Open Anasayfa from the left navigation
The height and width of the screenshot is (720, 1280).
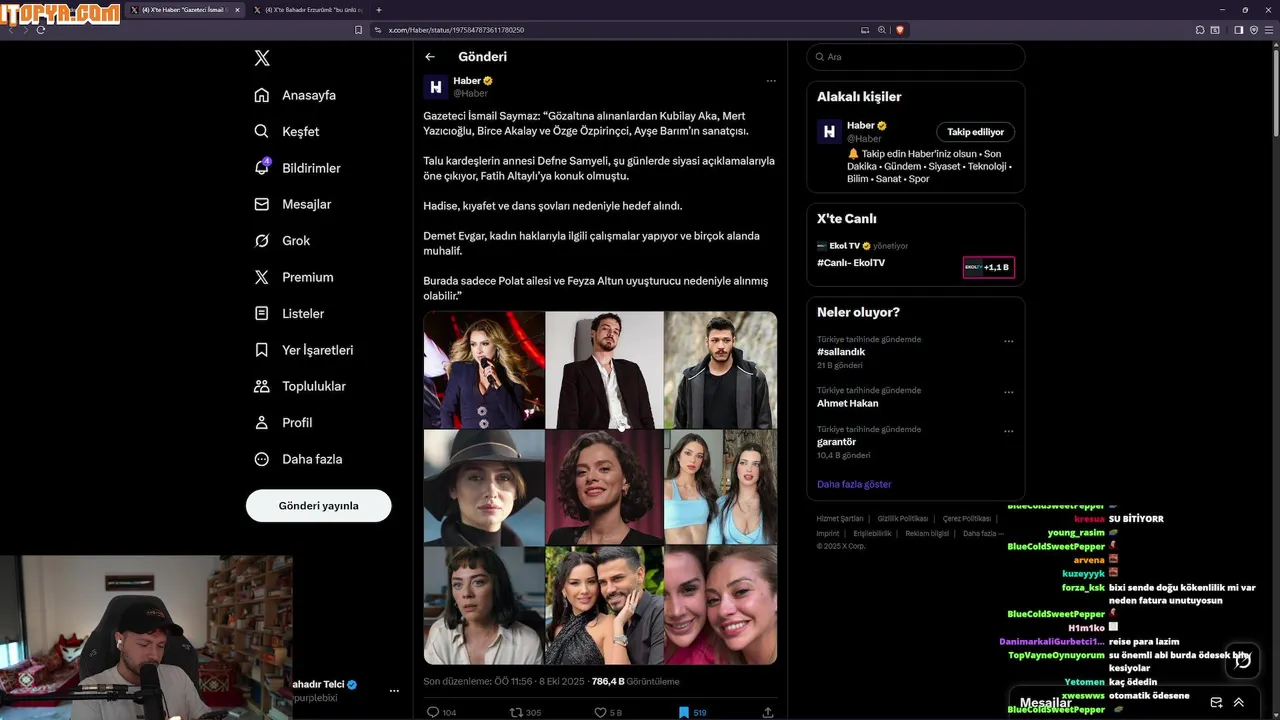tap(295, 95)
